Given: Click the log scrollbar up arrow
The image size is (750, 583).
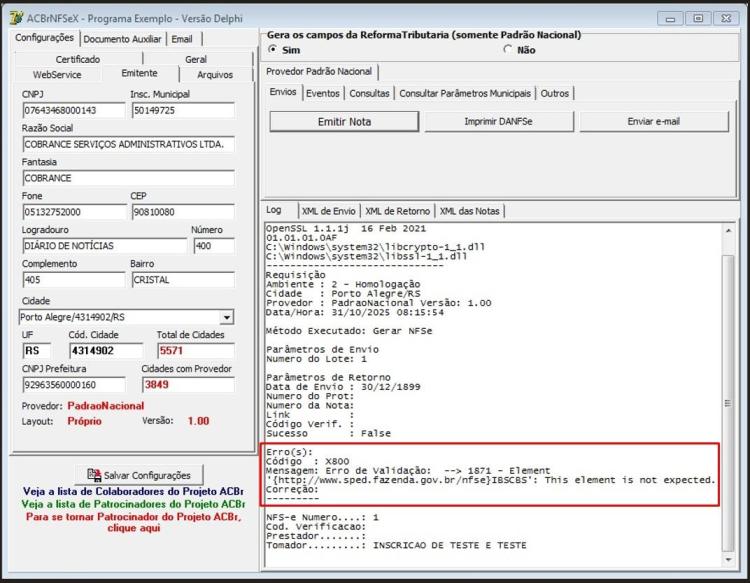Looking at the screenshot, I should pos(728,231).
